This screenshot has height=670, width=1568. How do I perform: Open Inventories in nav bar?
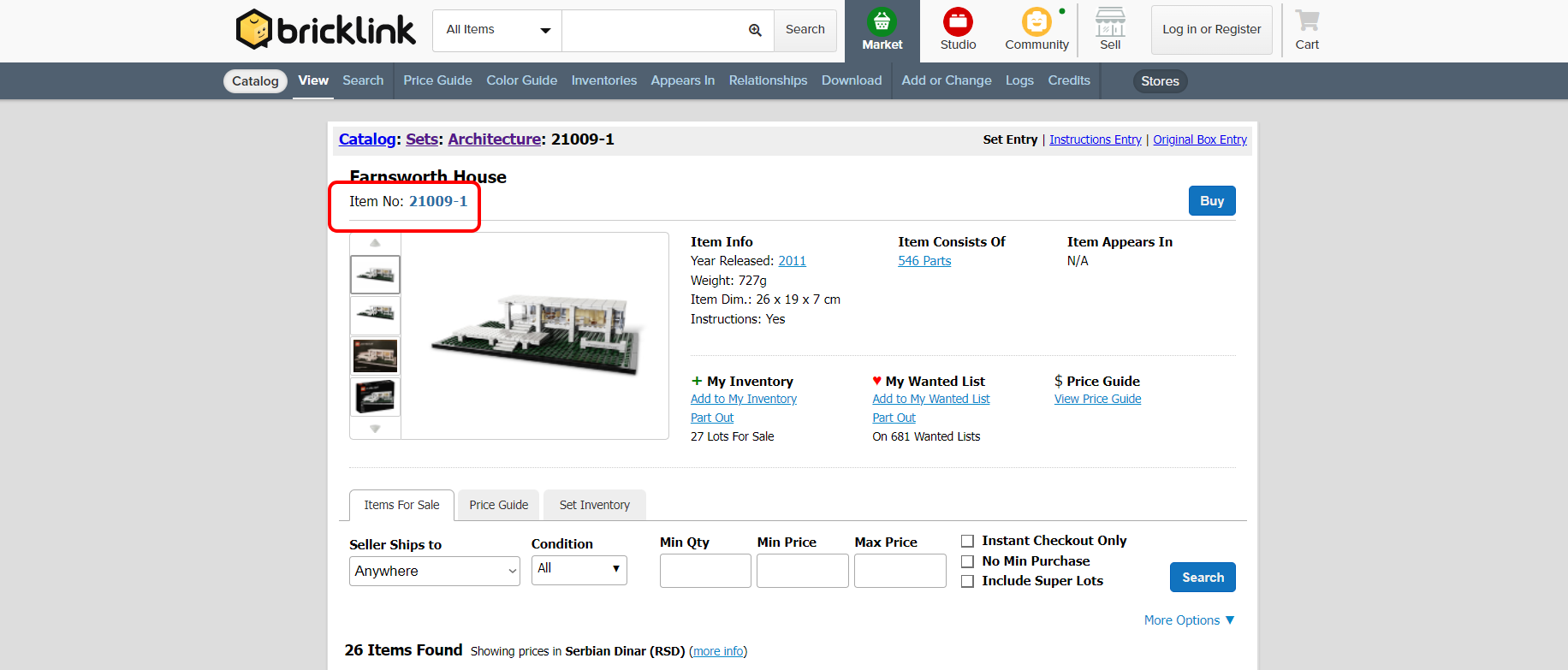coord(604,80)
